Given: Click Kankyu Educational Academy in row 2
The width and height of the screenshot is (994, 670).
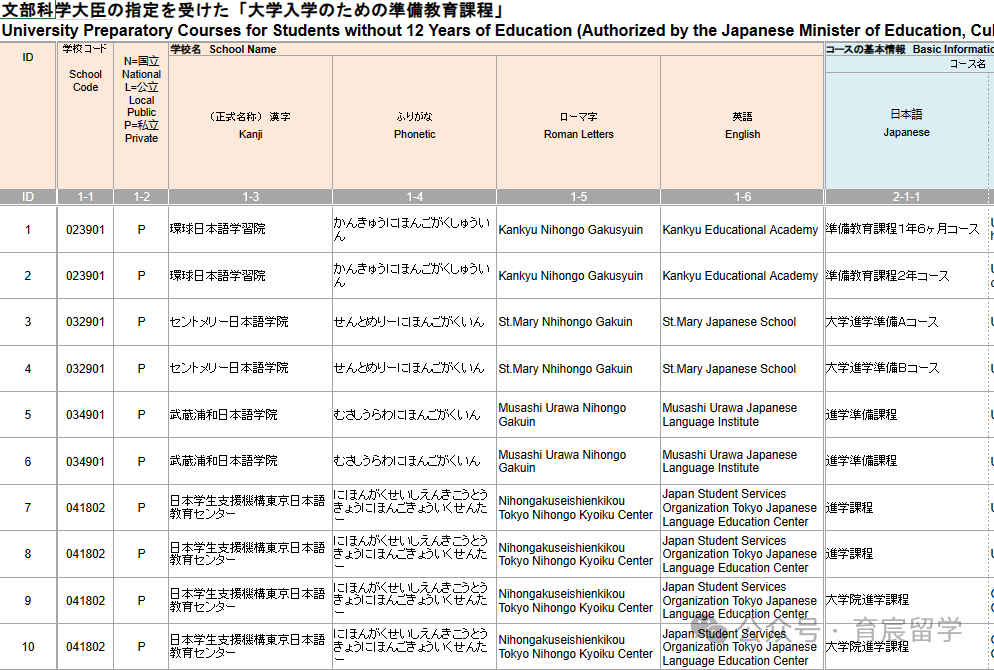Looking at the screenshot, I should coord(740,276).
